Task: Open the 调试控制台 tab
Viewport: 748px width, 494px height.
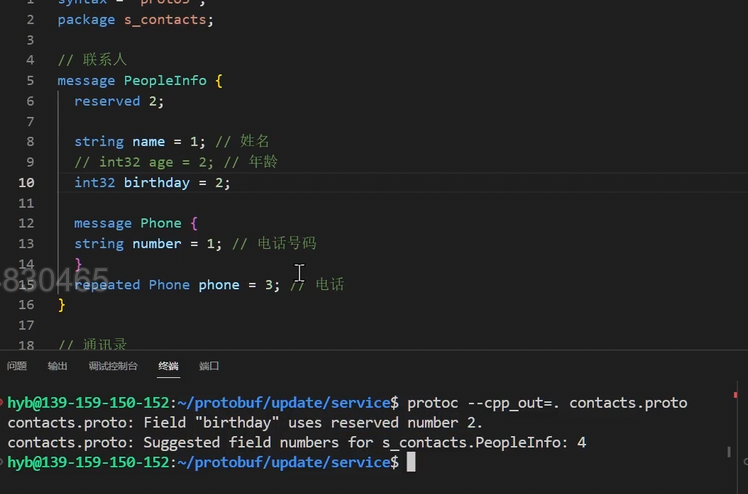Action: click(x=113, y=366)
